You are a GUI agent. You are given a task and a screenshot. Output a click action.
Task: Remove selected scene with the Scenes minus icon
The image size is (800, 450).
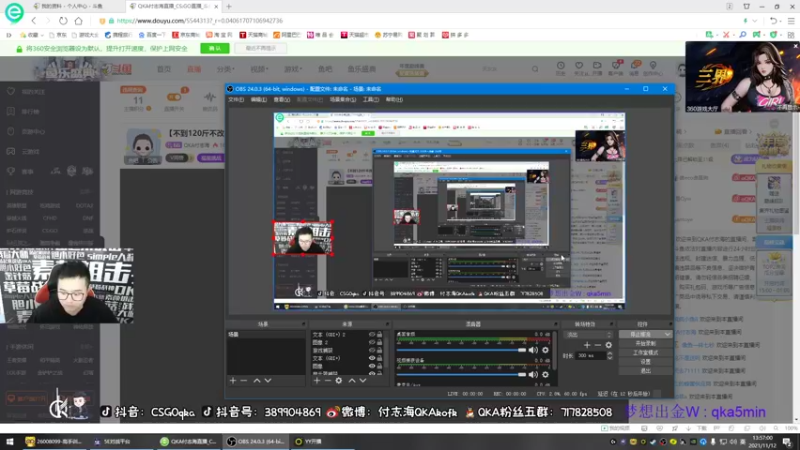tap(244, 381)
